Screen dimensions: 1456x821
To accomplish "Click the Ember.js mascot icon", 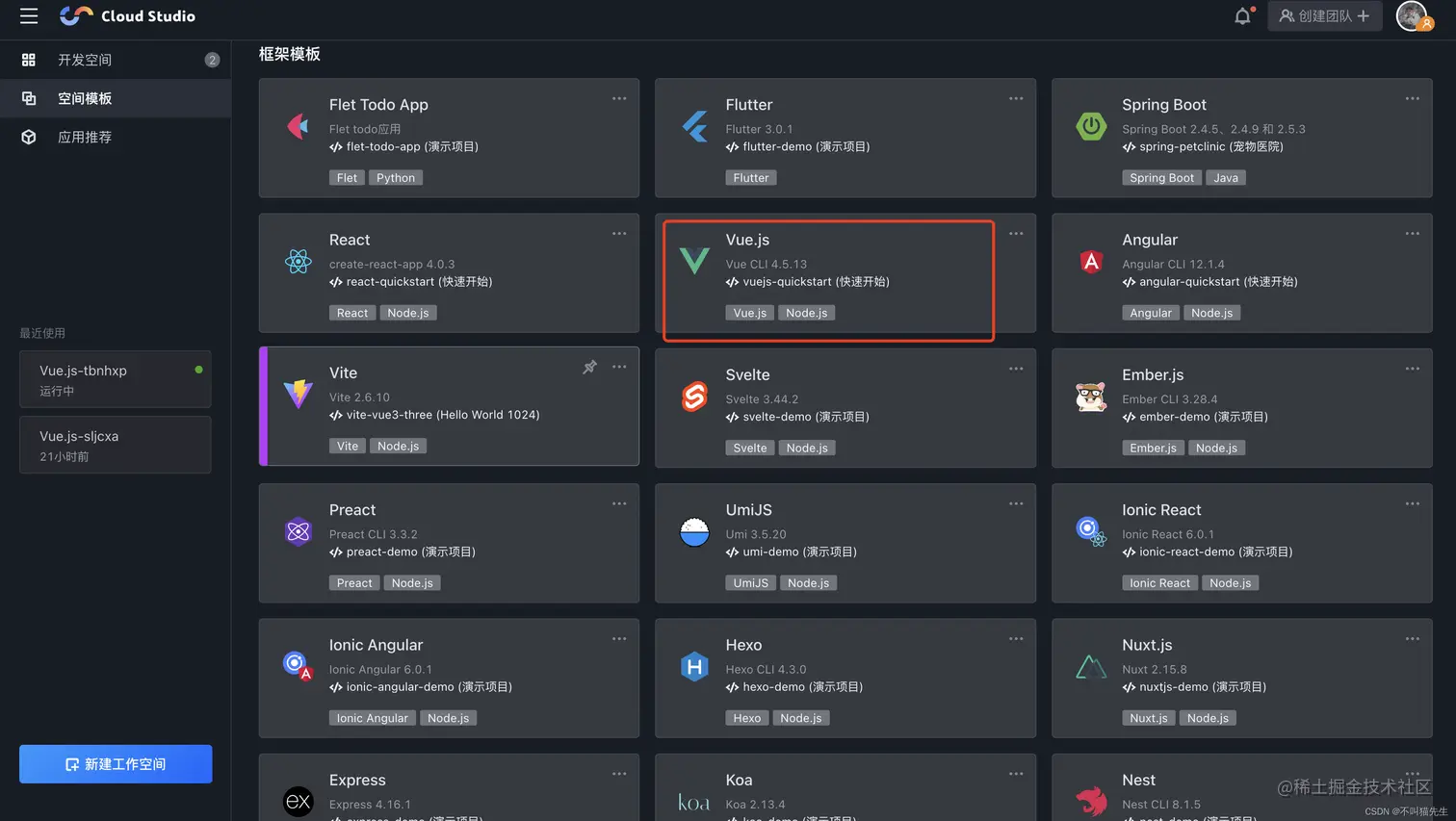I will (1091, 396).
